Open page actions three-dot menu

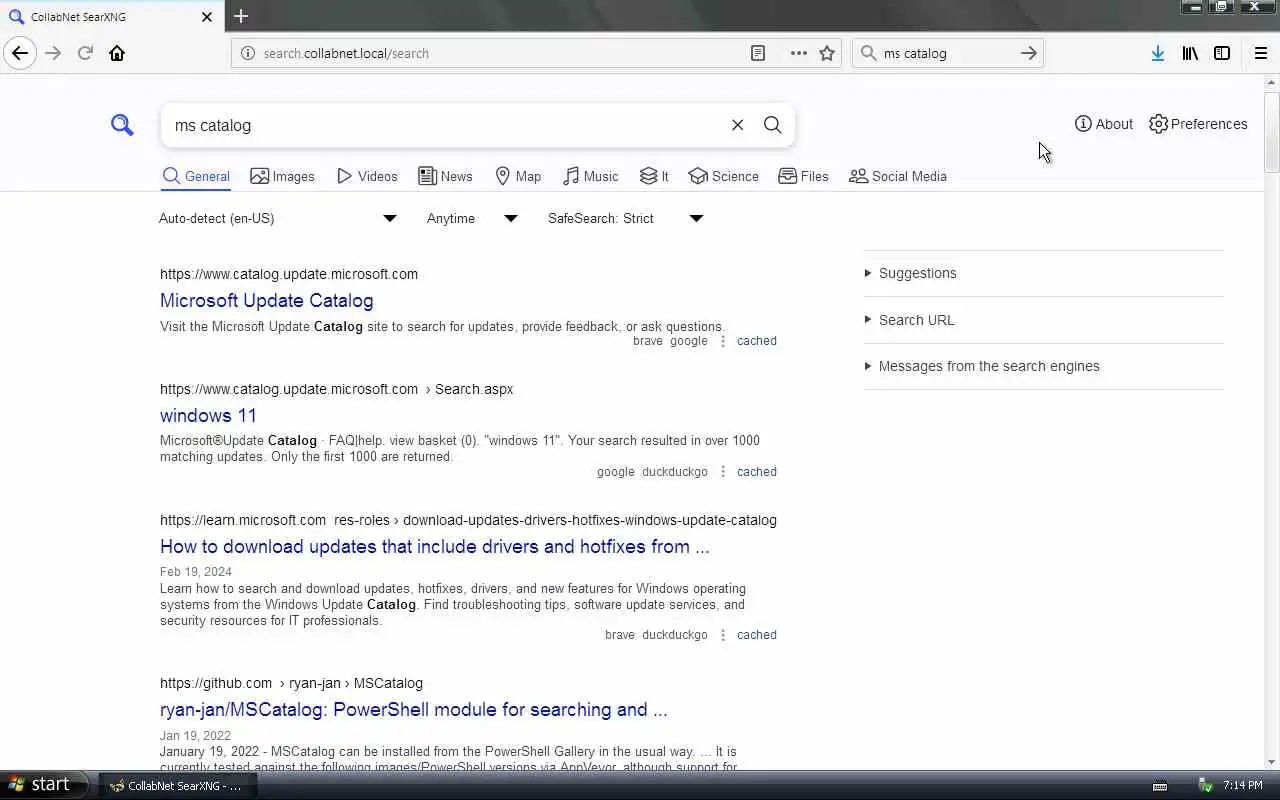click(798, 53)
